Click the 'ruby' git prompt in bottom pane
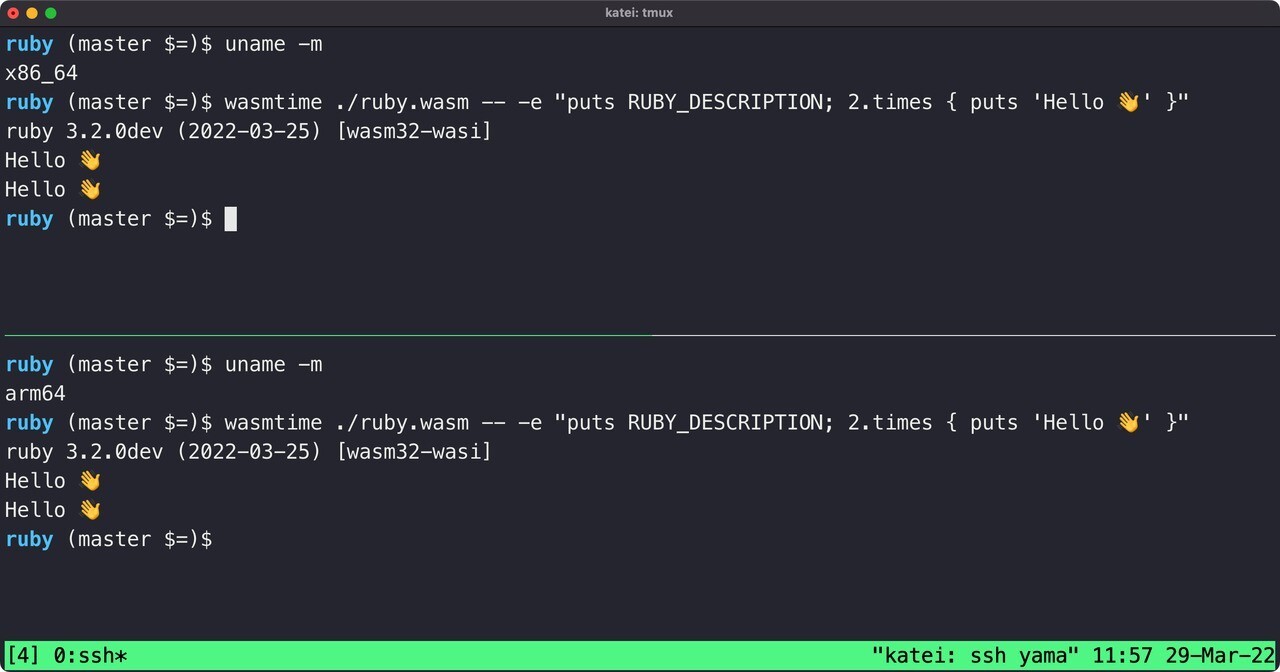The width and height of the screenshot is (1280, 672). [28, 538]
